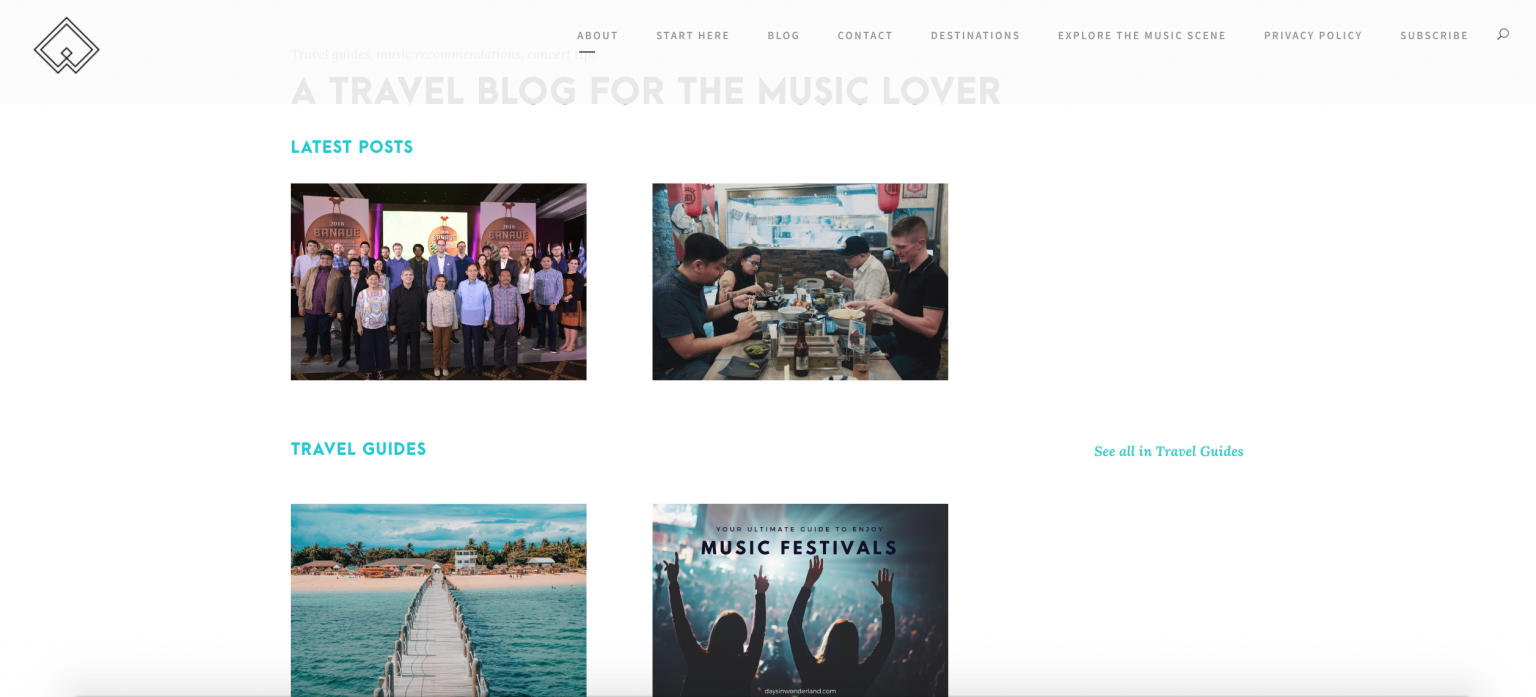Open the beach pier travel guide
This screenshot has width=1536, height=697.
click(x=438, y=600)
